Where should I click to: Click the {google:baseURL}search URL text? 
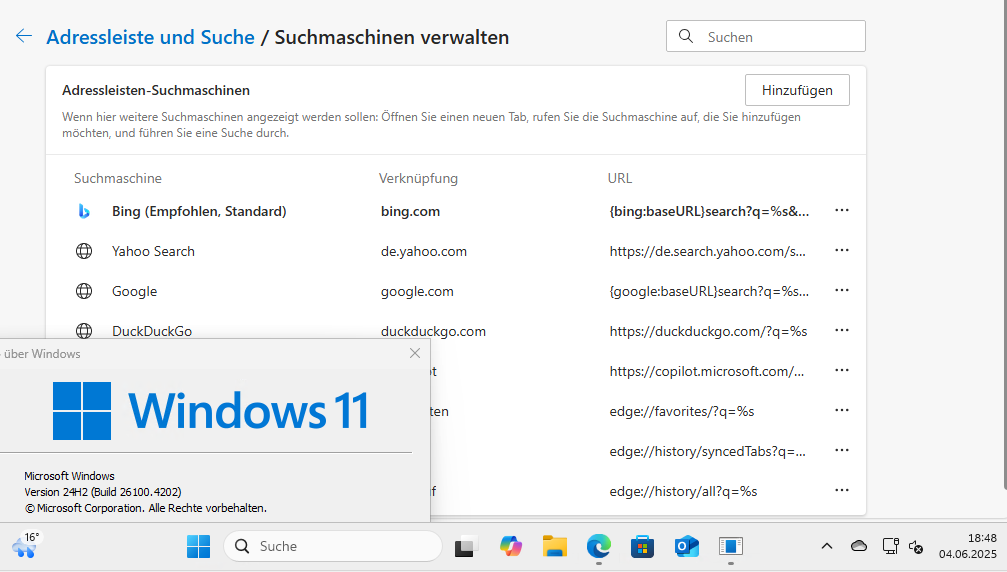tap(709, 291)
